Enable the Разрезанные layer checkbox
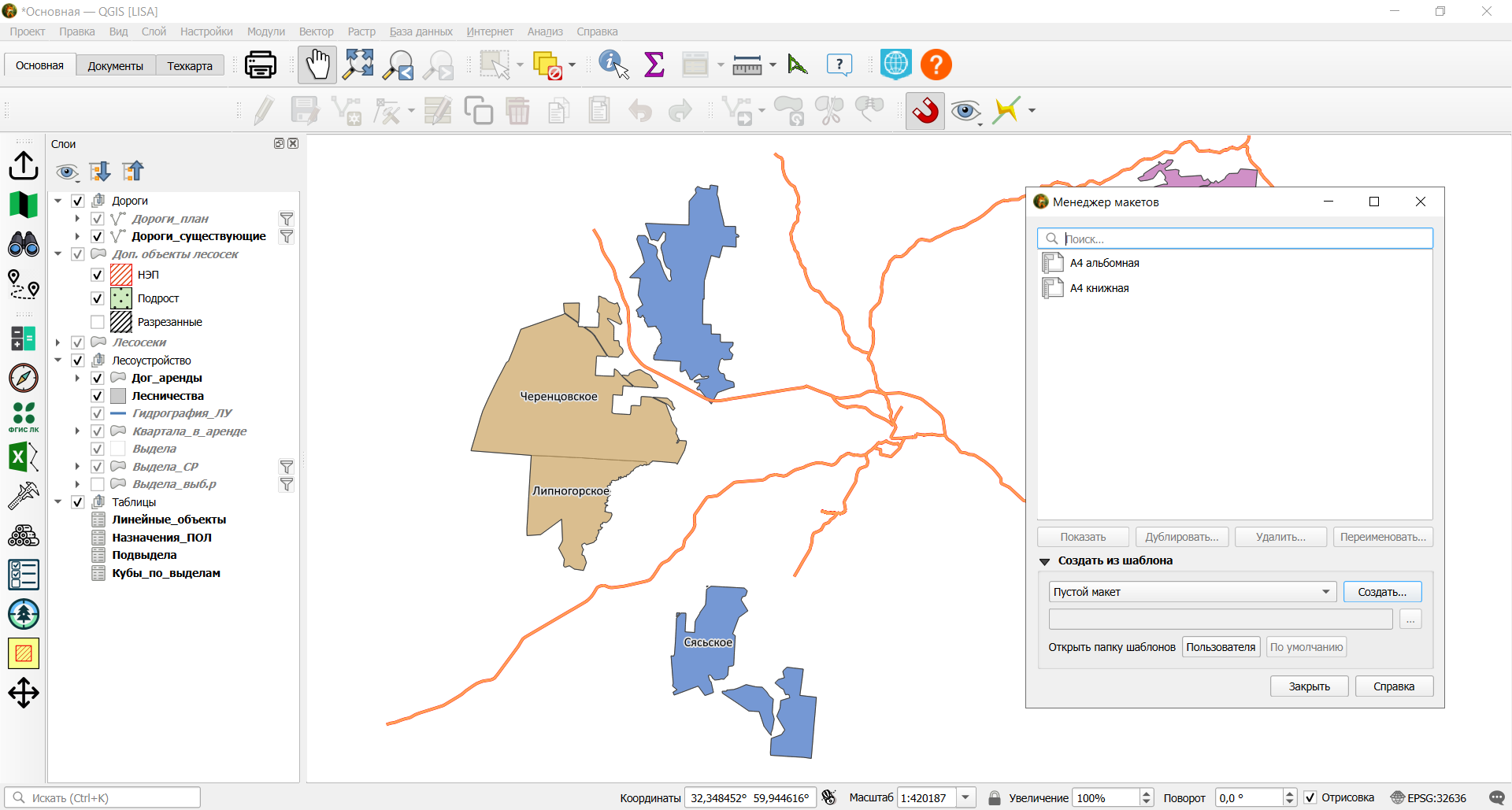Viewport: 1512px width, 810px height. click(98, 322)
